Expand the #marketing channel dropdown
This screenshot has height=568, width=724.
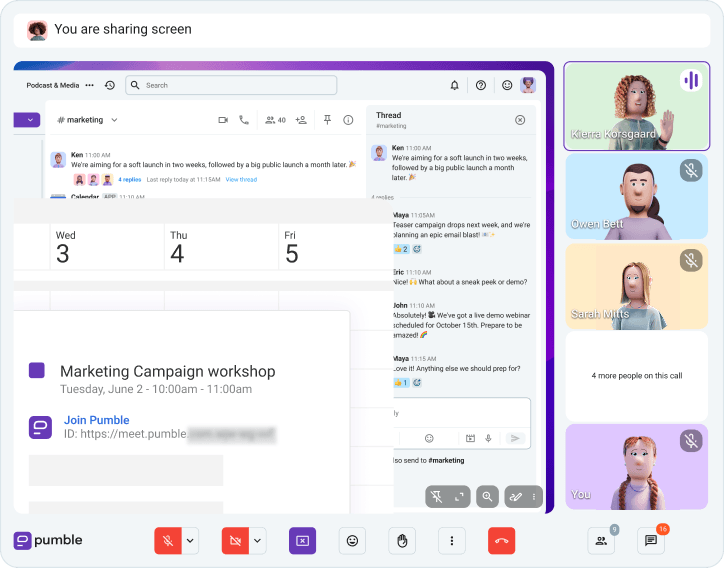115,120
